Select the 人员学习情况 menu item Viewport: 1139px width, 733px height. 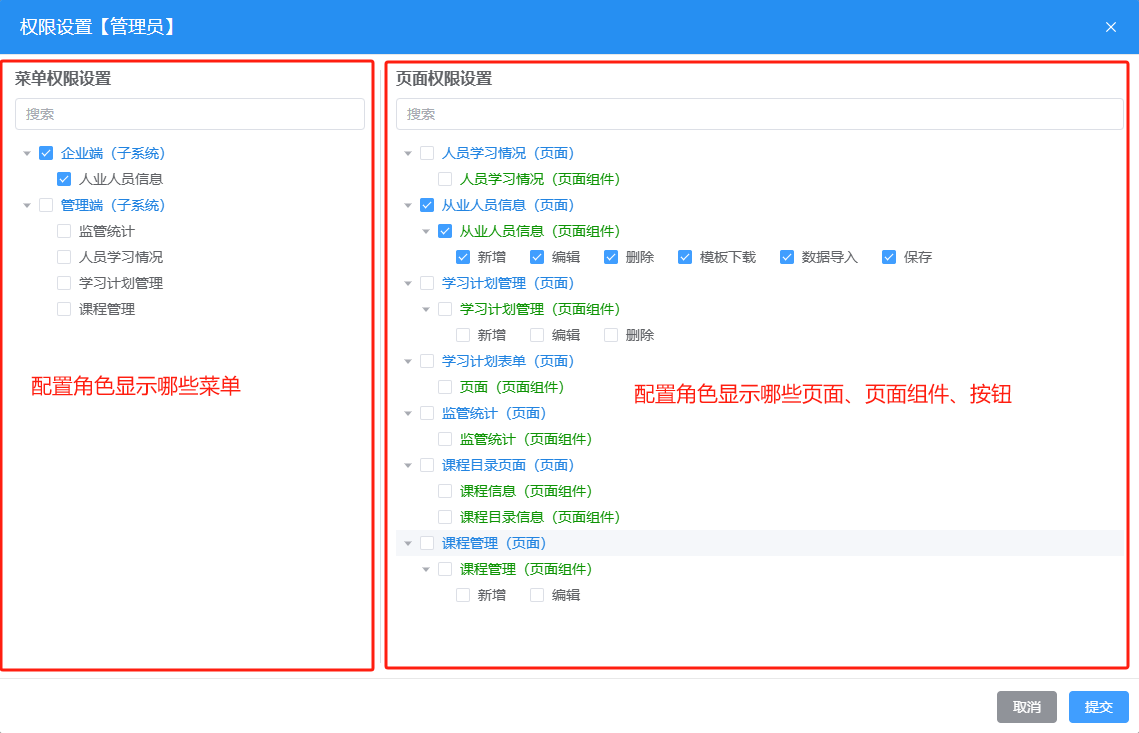pyautogui.click(x=121, y=258)
